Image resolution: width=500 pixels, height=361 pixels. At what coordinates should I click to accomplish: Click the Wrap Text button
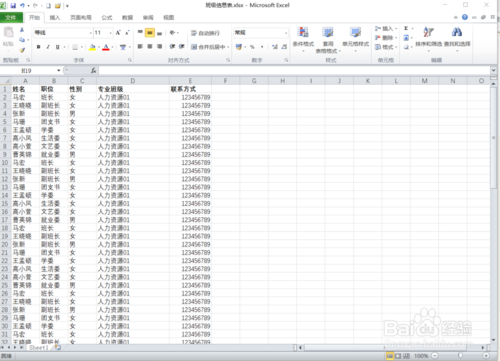205,33
